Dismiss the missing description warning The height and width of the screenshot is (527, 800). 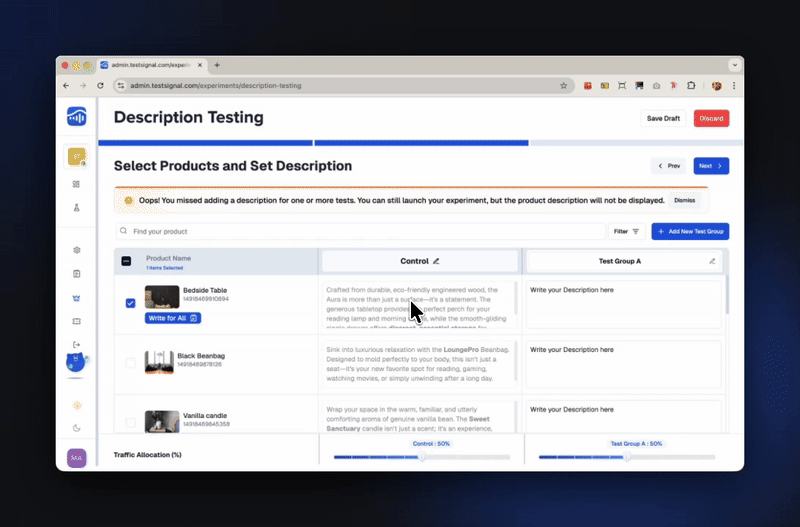(x=685, y=200)
